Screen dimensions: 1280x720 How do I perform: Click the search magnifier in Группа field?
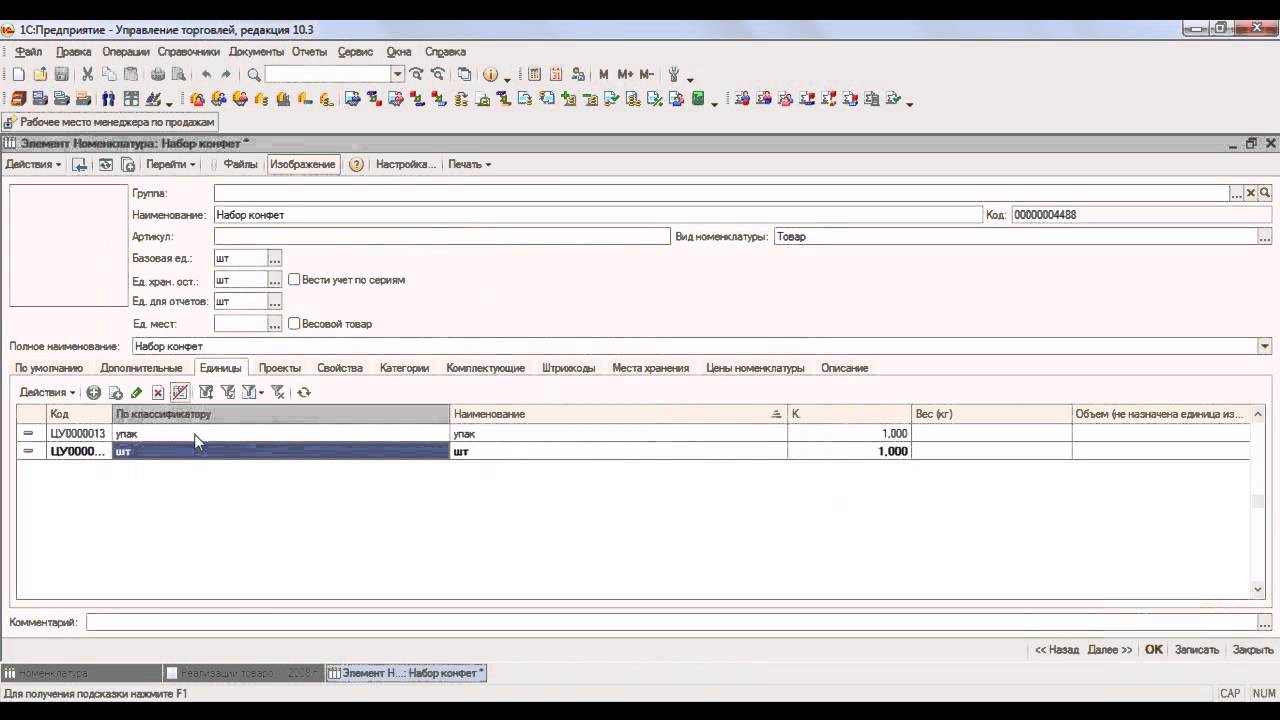[1264, 193]
